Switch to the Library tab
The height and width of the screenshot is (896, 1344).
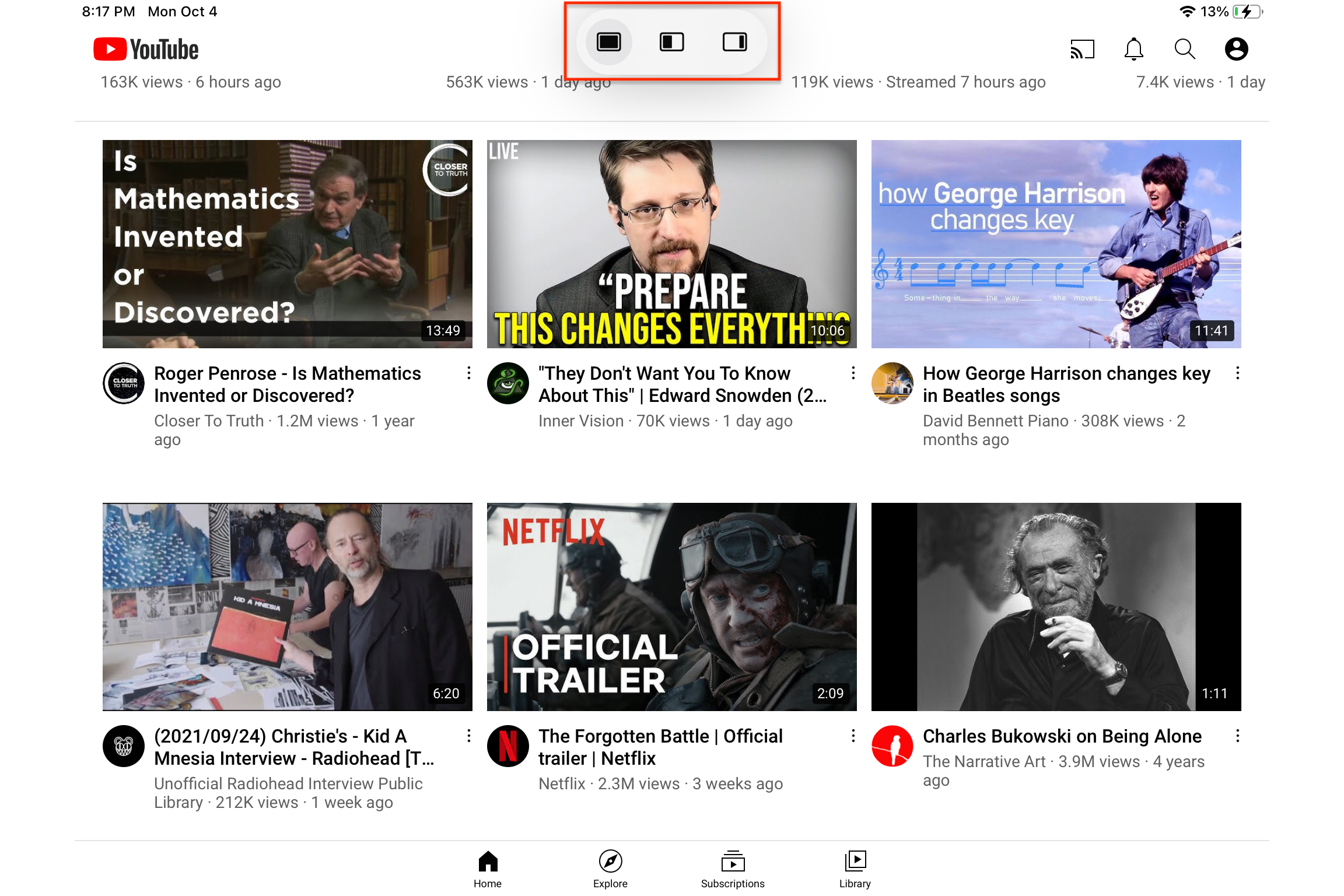click(x=855, y=869)
